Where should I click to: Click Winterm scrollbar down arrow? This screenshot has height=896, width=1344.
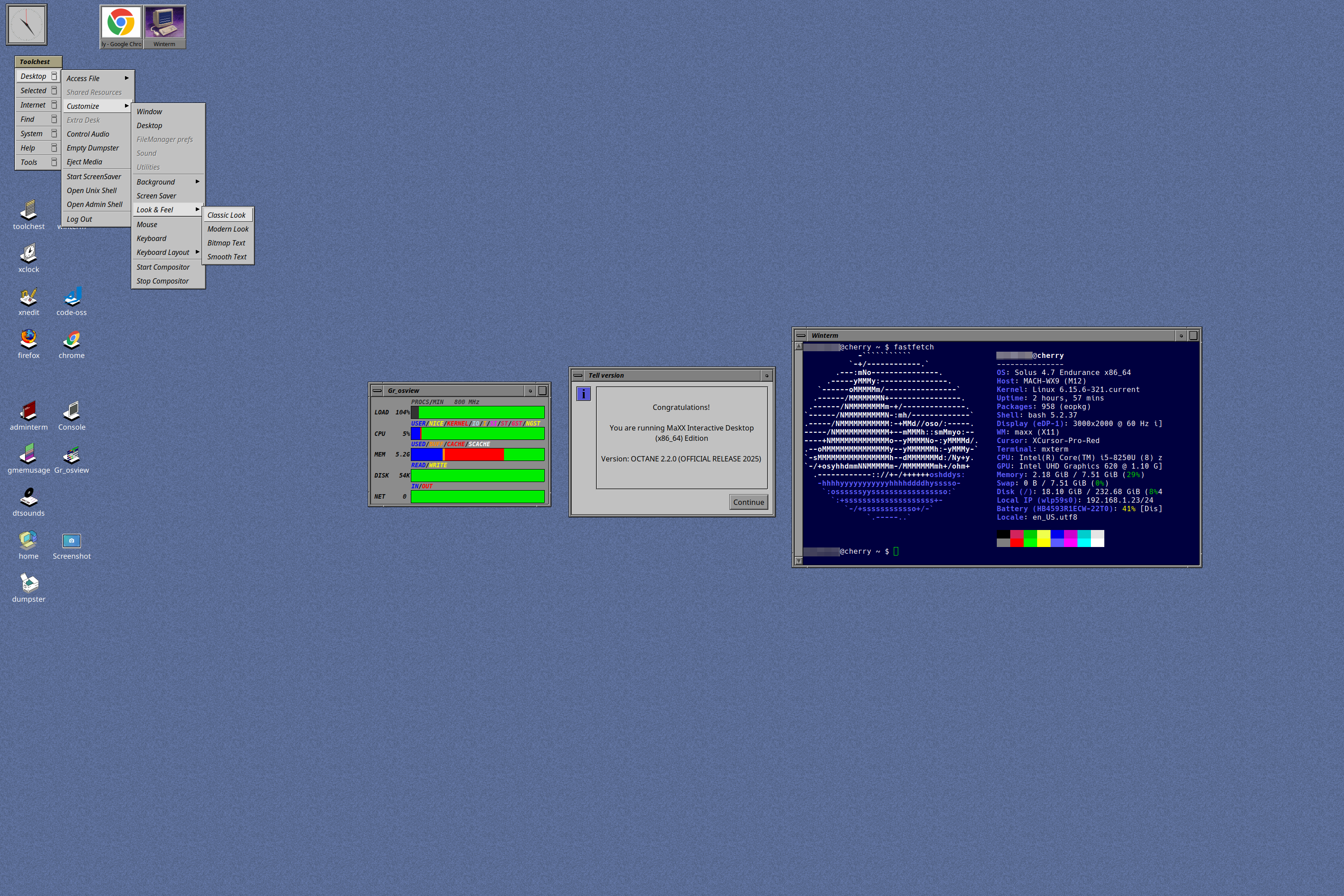pyautogui.click(x=799, y=560)
